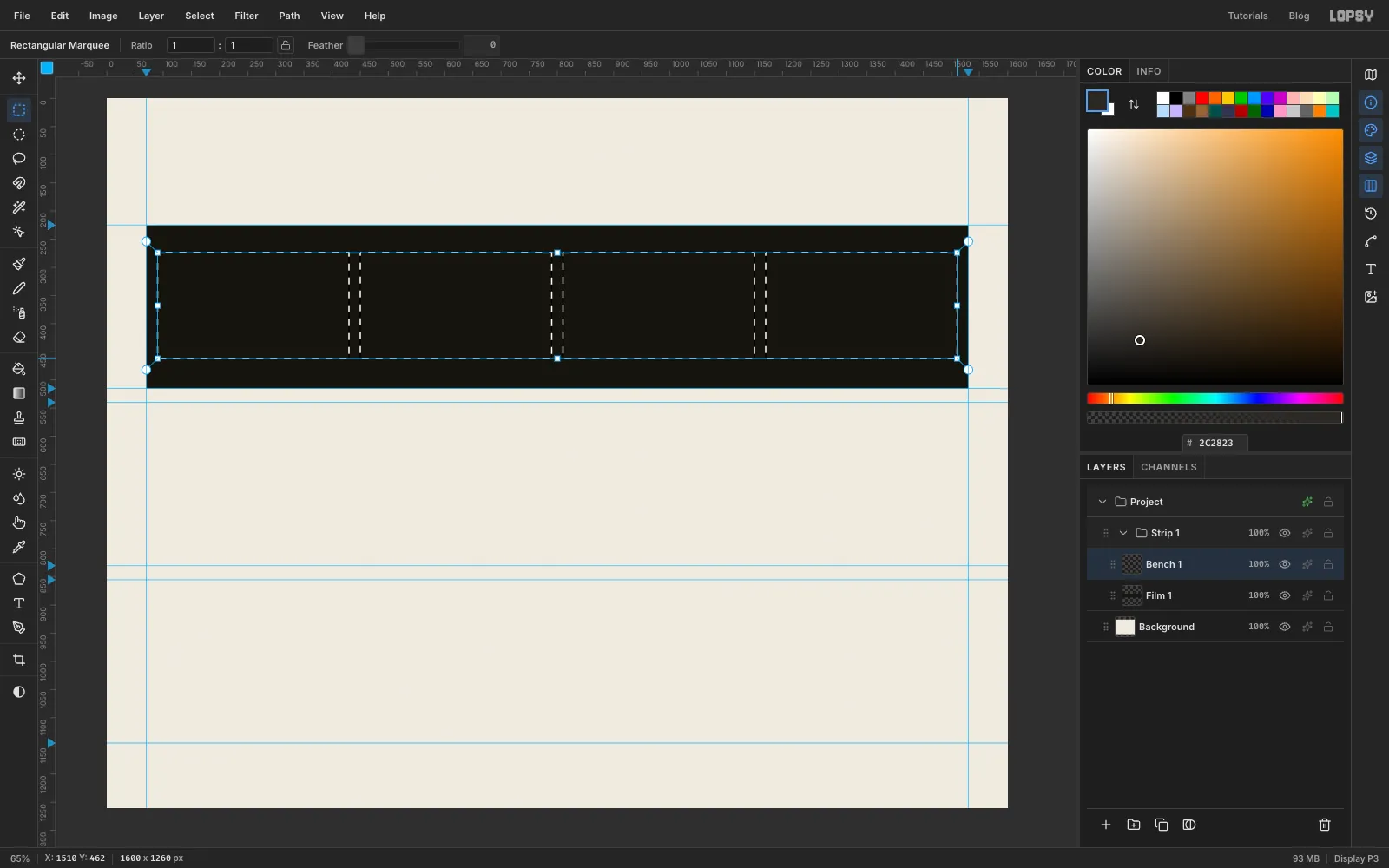Create a new layer group
Image resolution: width=1389 pixels, height=868 pixels.
click(1134, 825)
